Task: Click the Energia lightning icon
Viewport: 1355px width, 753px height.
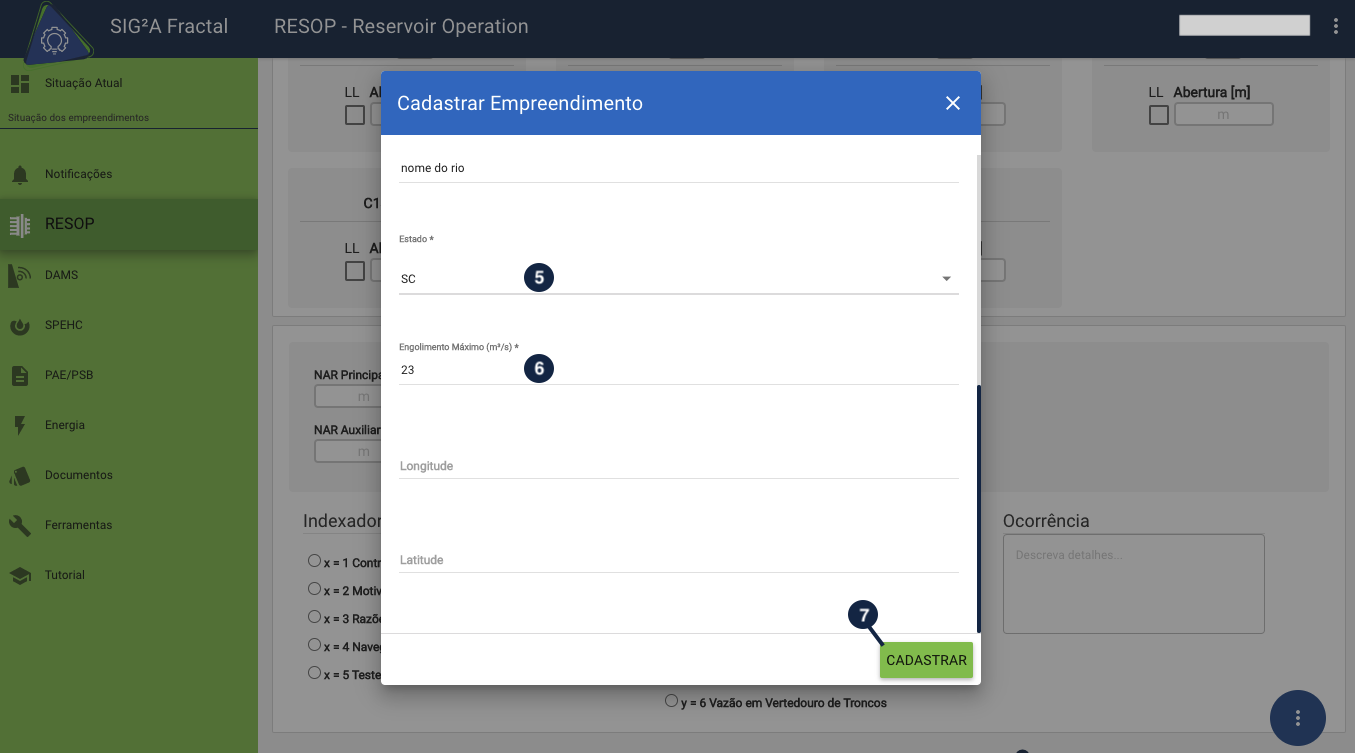Action: pos(20,426)
